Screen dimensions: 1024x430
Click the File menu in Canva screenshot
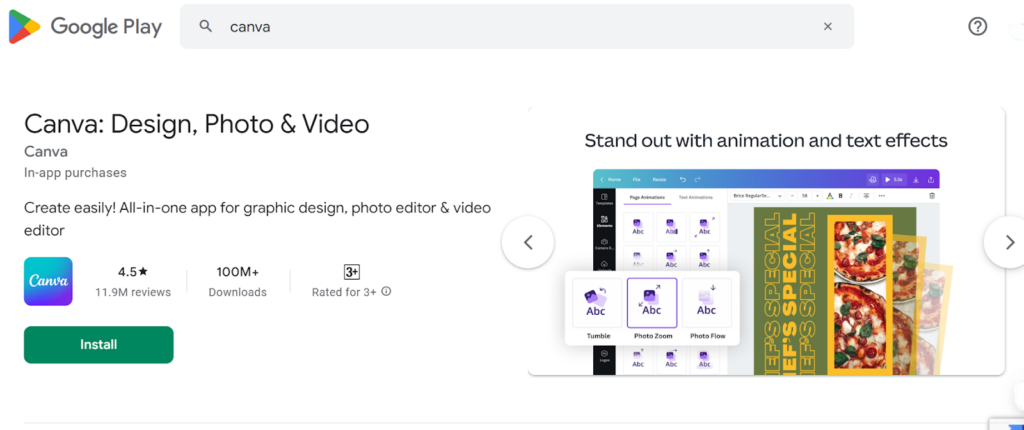pos(636,179)
